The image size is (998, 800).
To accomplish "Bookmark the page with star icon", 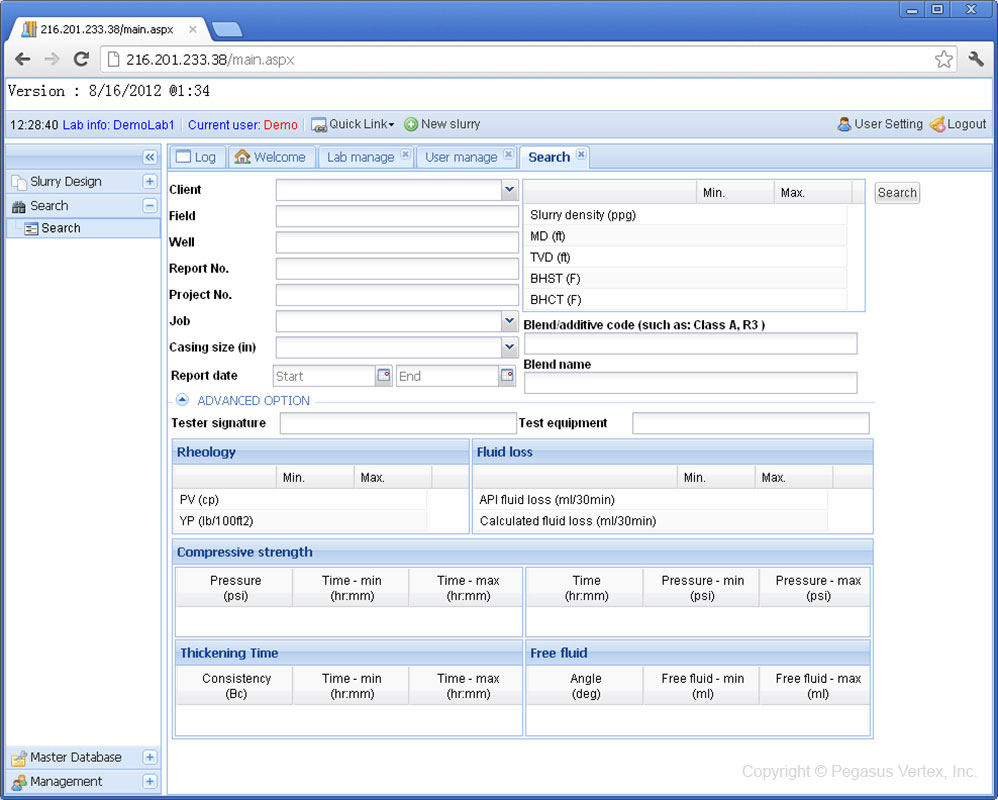I will click(944, 59).
